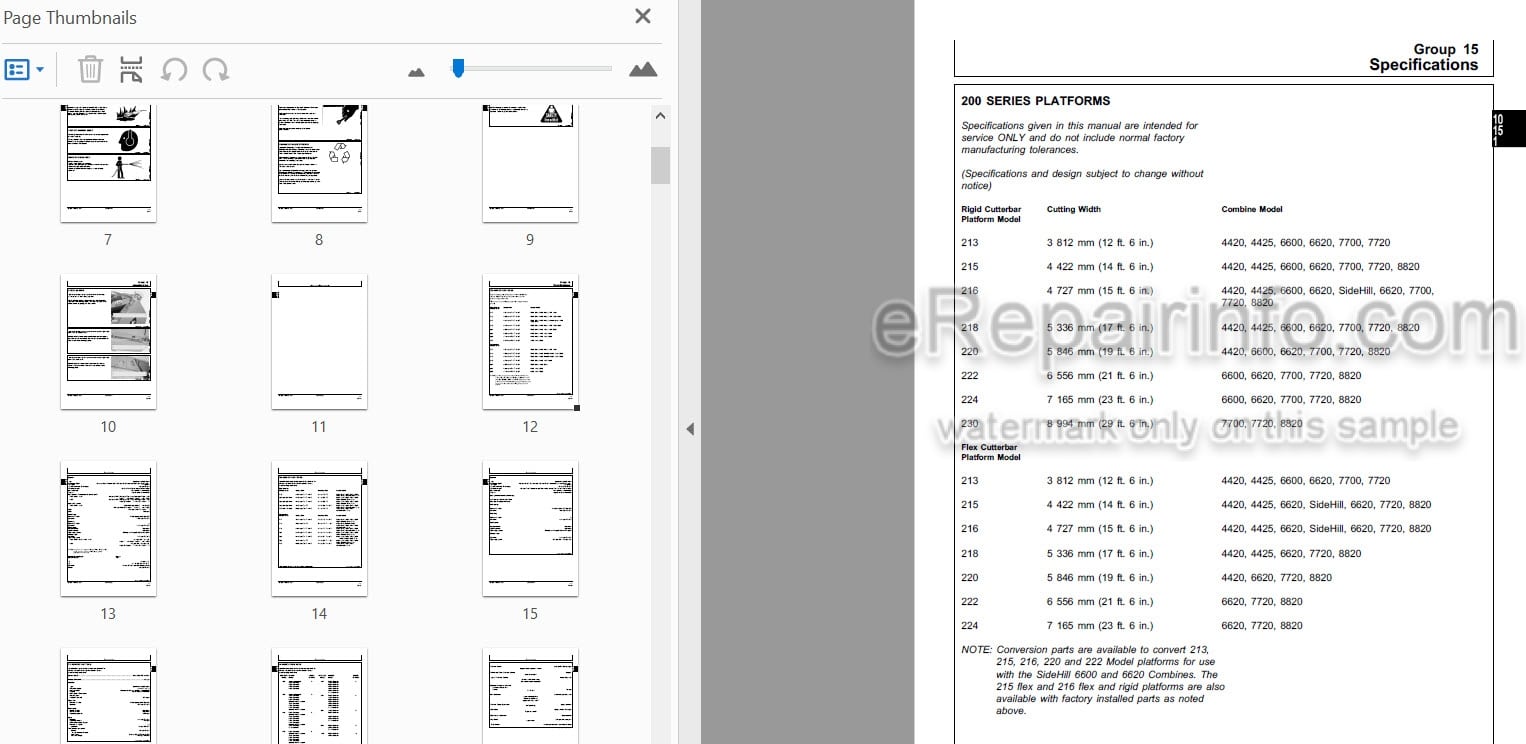The width and height of the screenshot is (1526, 744).
Task: Click '4420, 6620, 7720, 8820' flex 220 row
Action: [1276, 578]
